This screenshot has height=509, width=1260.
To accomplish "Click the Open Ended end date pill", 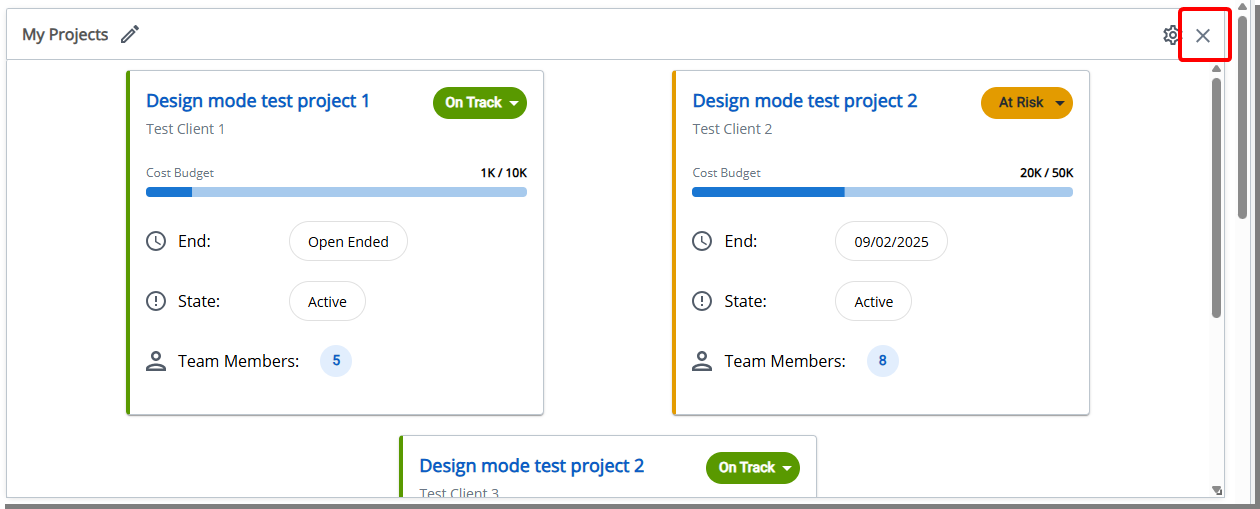I will (x=348, y=242).
